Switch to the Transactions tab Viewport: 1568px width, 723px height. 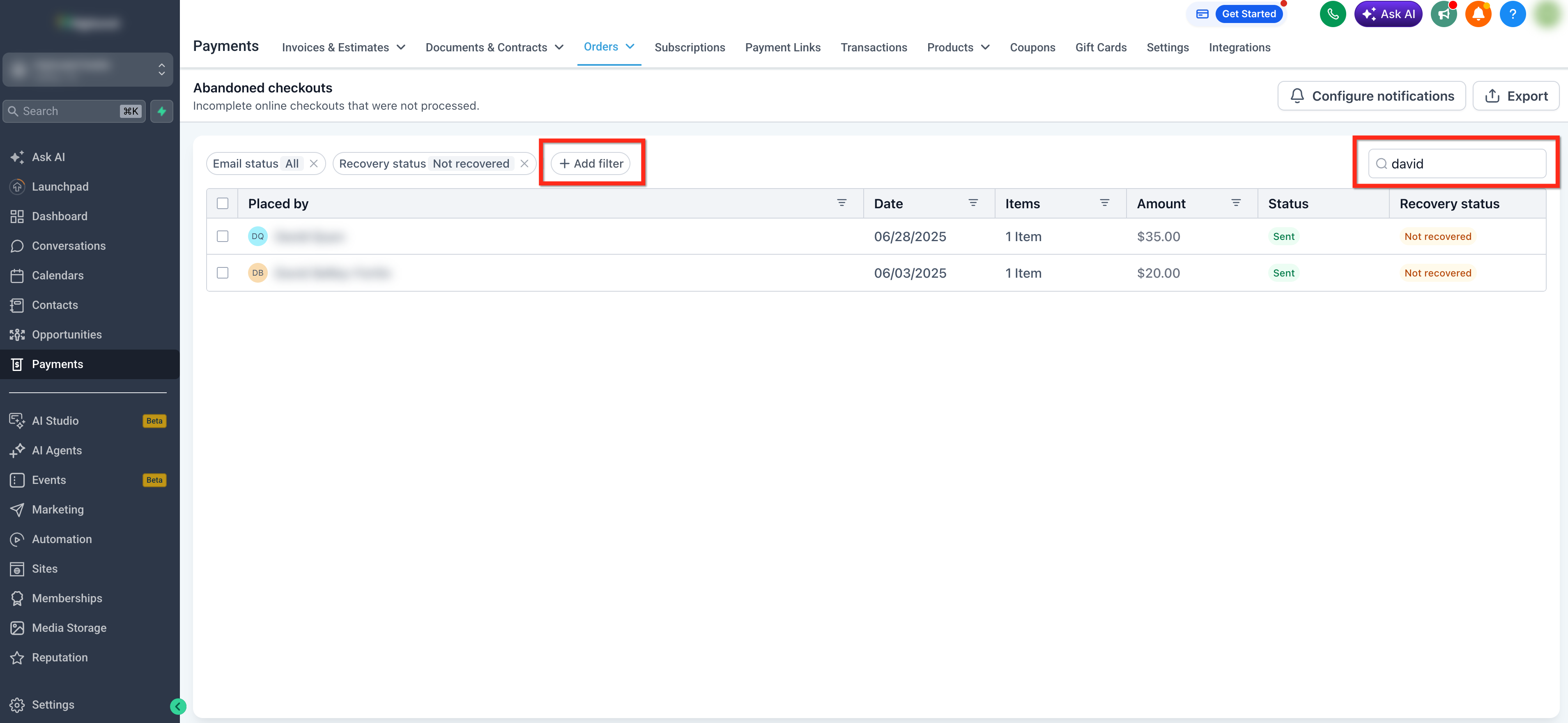point(874,48)
